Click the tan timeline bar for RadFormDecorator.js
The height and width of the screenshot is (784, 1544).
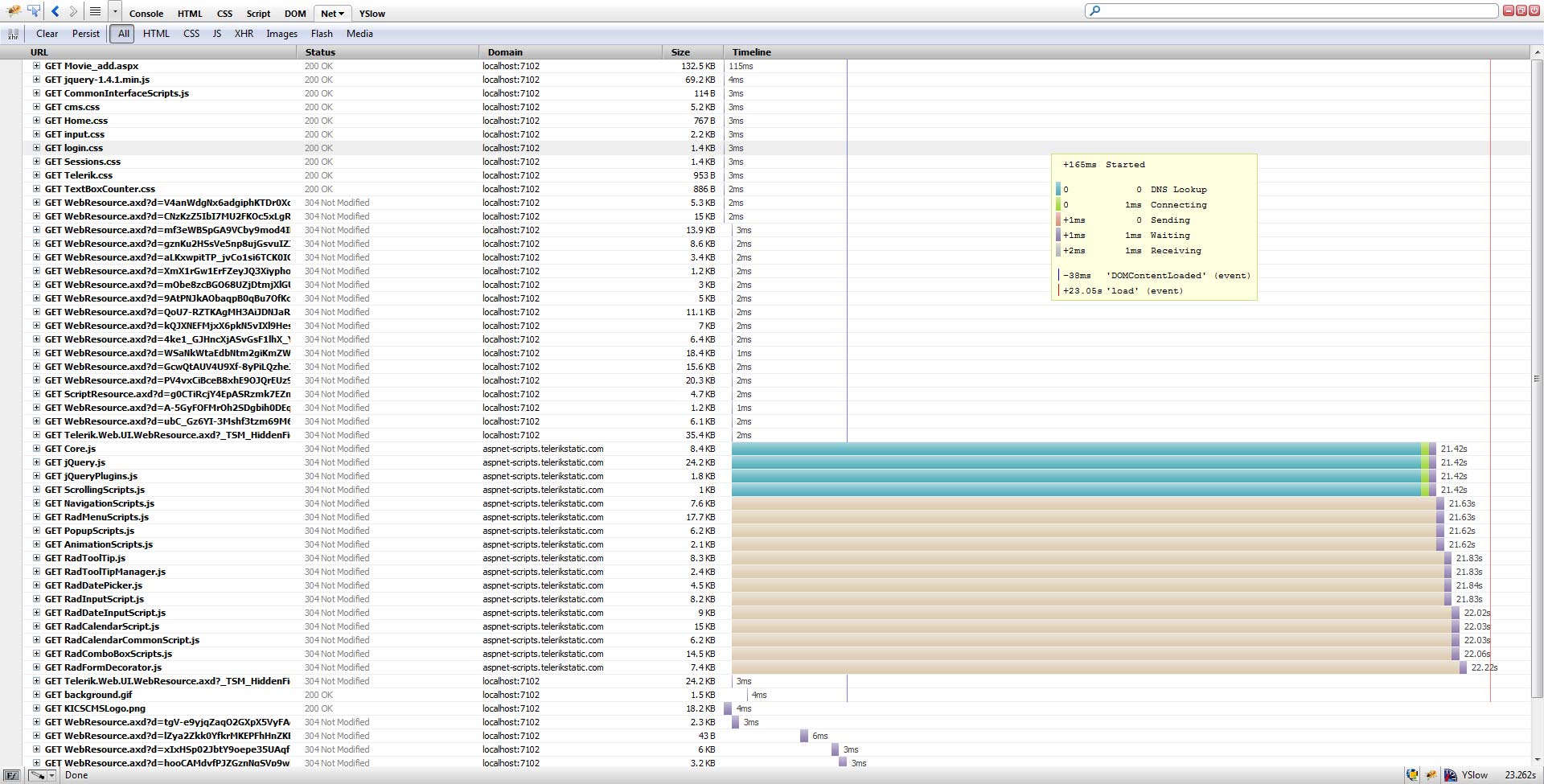click(x=1095, y=667)
